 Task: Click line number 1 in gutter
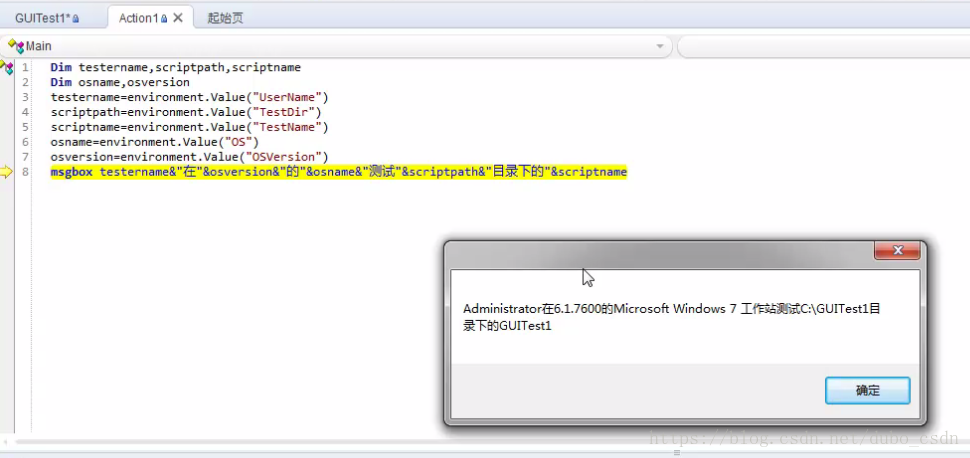pos(25,67)
